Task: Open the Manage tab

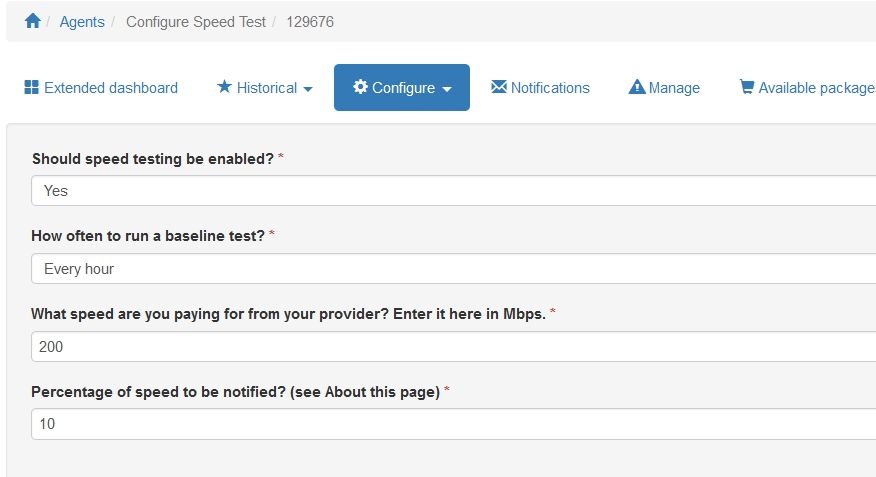Action: (x=664, y=88)
